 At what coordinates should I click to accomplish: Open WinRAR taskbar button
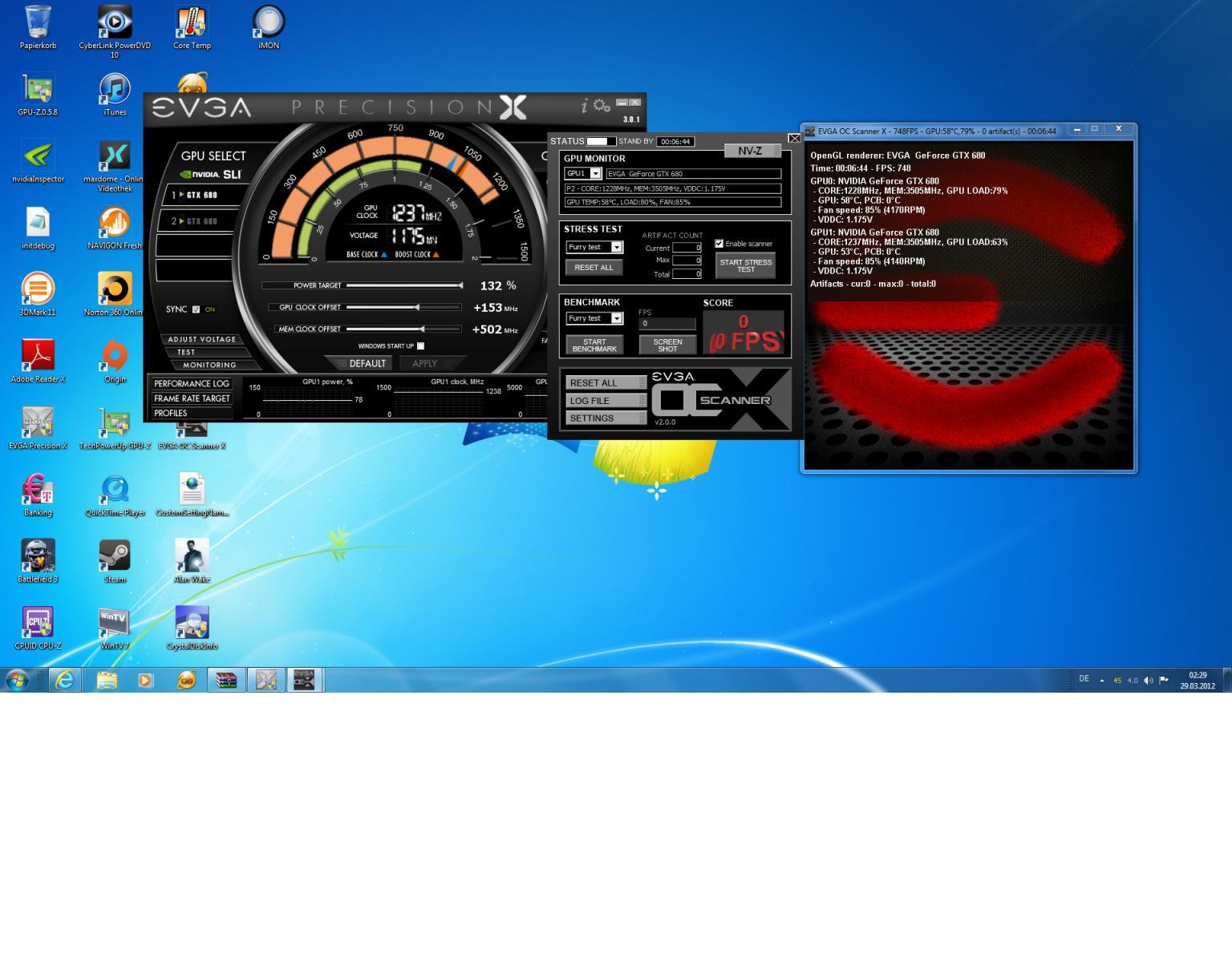pos(226,680)
